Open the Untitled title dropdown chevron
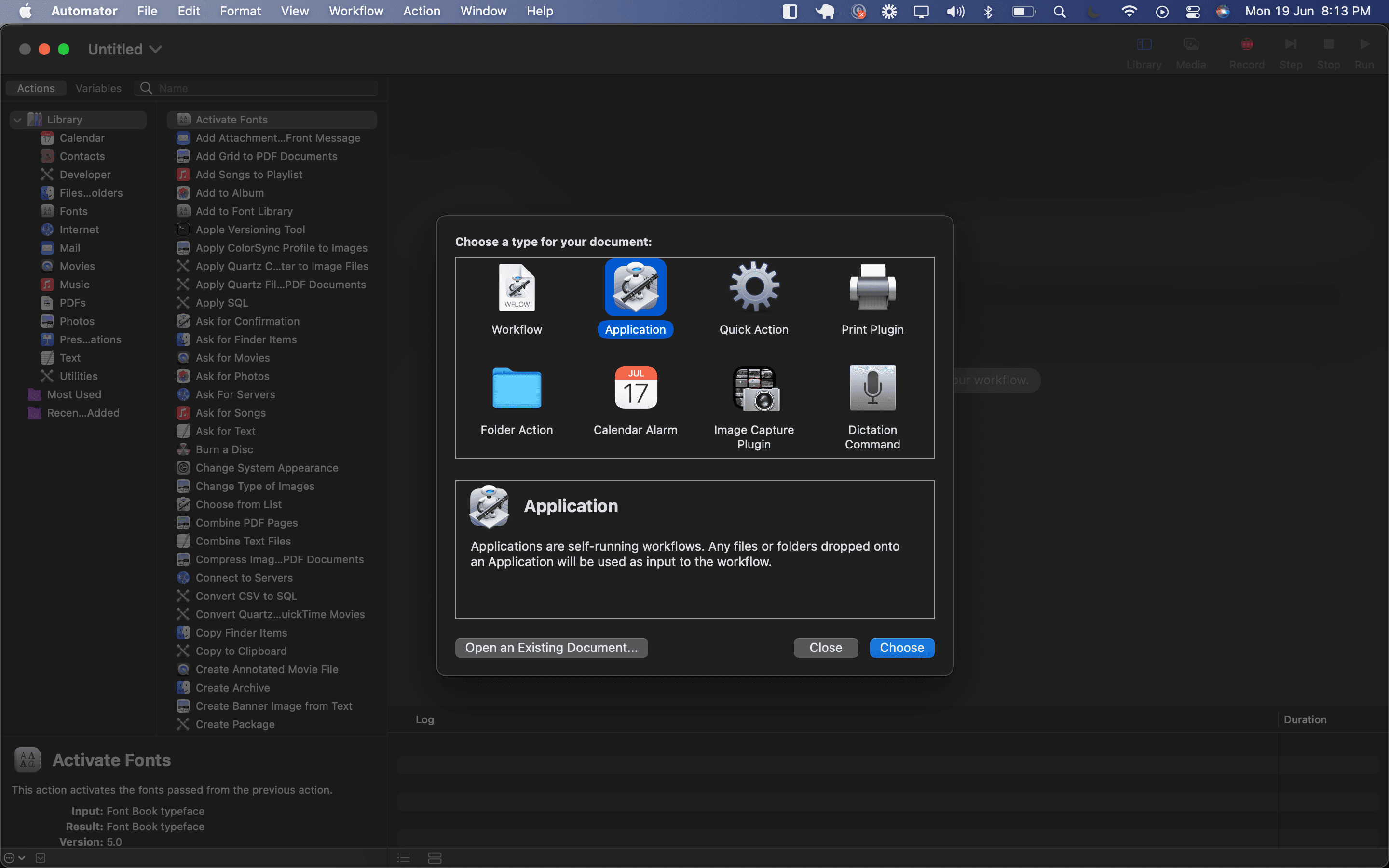 point(156,49)
